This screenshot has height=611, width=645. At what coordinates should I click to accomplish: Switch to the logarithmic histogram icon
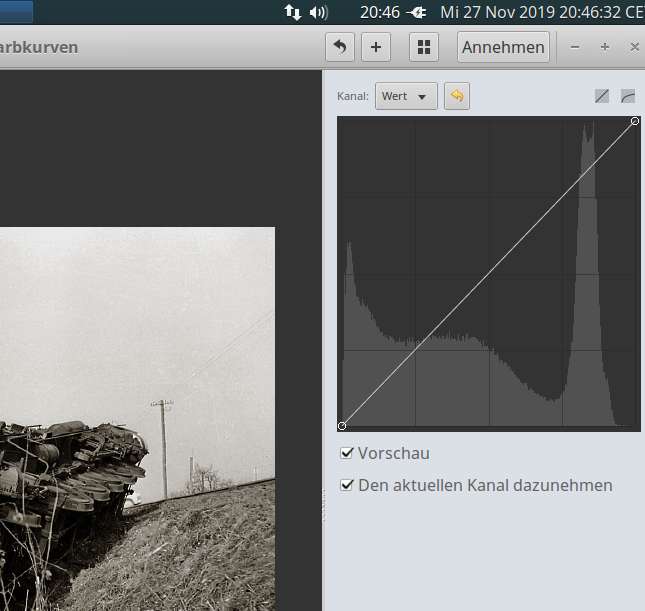pos(628,96)
